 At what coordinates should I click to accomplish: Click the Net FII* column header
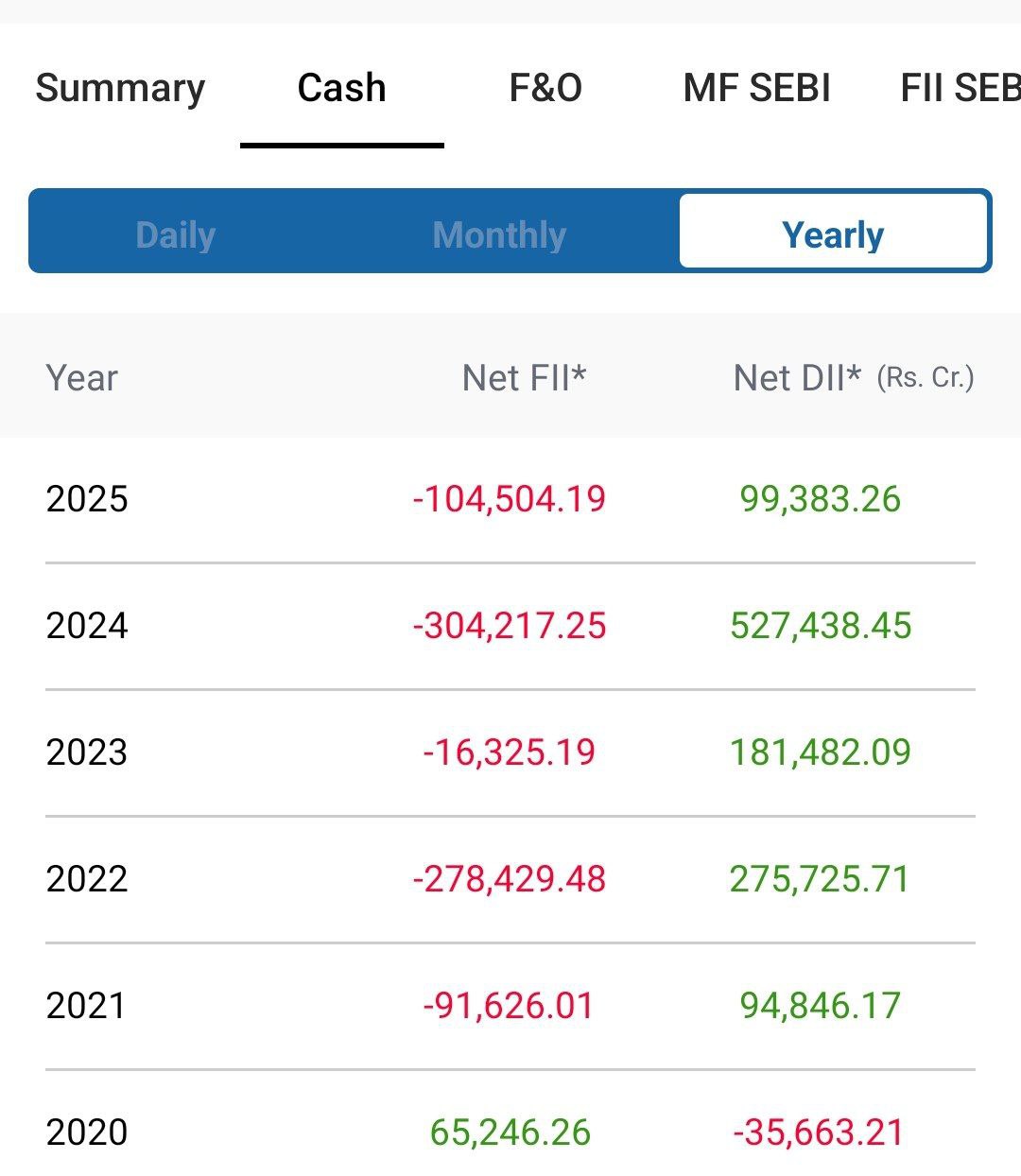(524, 378)
